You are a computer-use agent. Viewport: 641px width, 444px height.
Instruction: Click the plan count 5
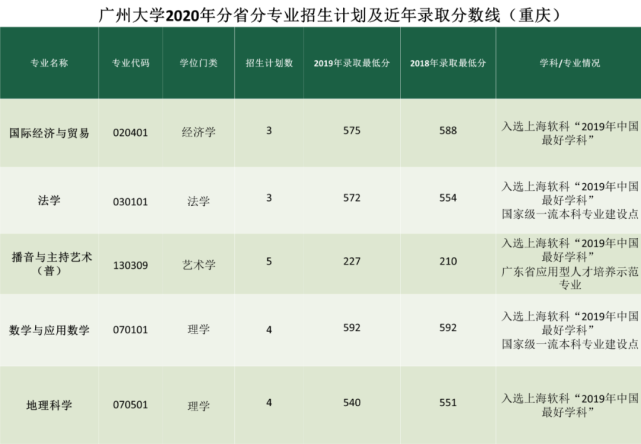(269, 261)
